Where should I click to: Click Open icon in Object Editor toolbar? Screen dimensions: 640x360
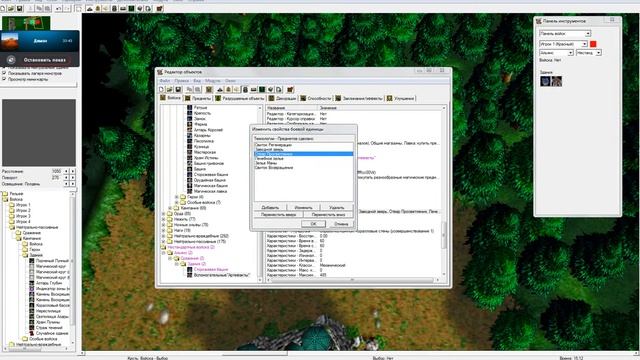tap(170, 89)
